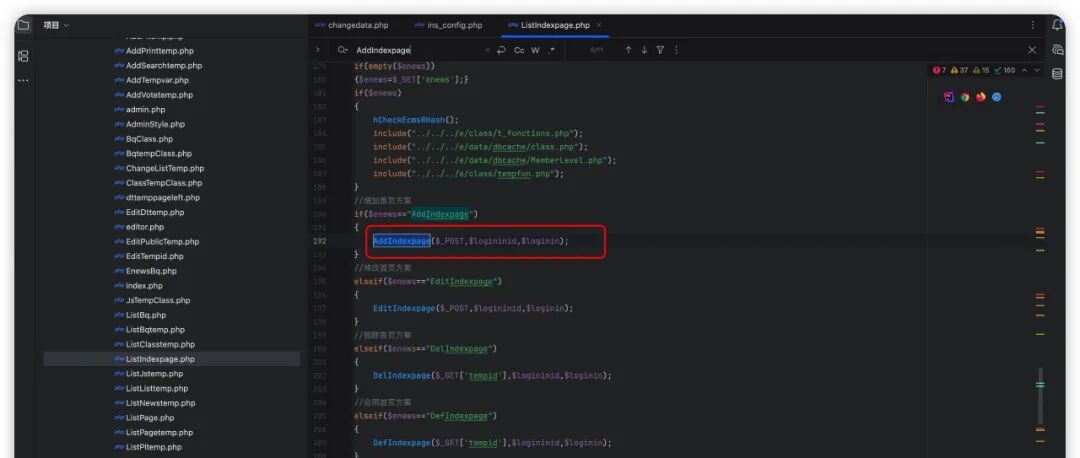Screen dimensions: 1080x458
Task: Select index.php file in tree
Action: (138, 286)
